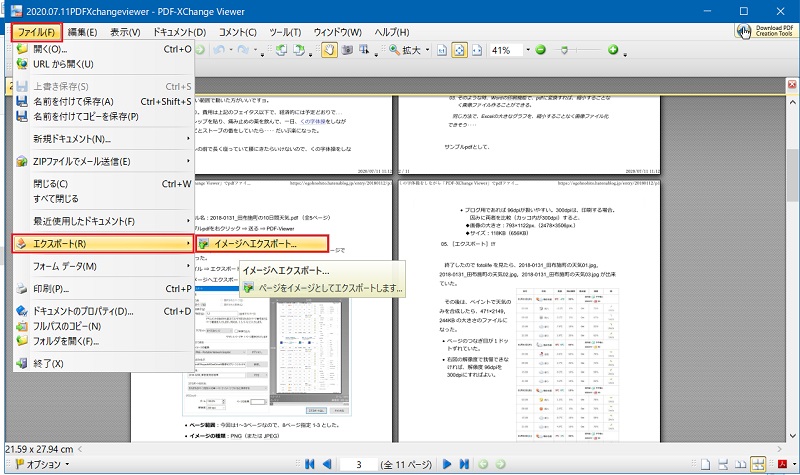Open ドキュメントのプロパティ(D)... entry
The image size is (800, 475).
coord(103,311)
